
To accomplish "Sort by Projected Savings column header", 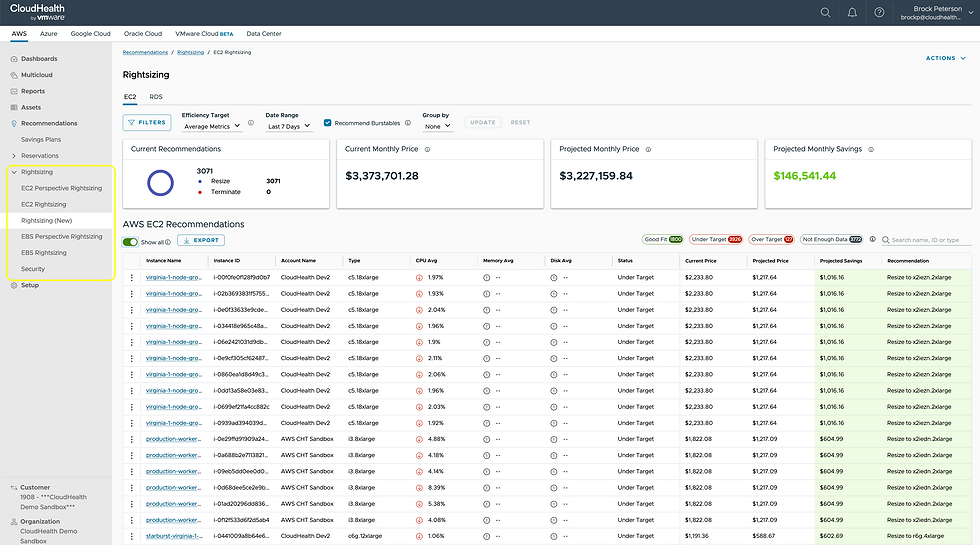I will coord(841,261).
